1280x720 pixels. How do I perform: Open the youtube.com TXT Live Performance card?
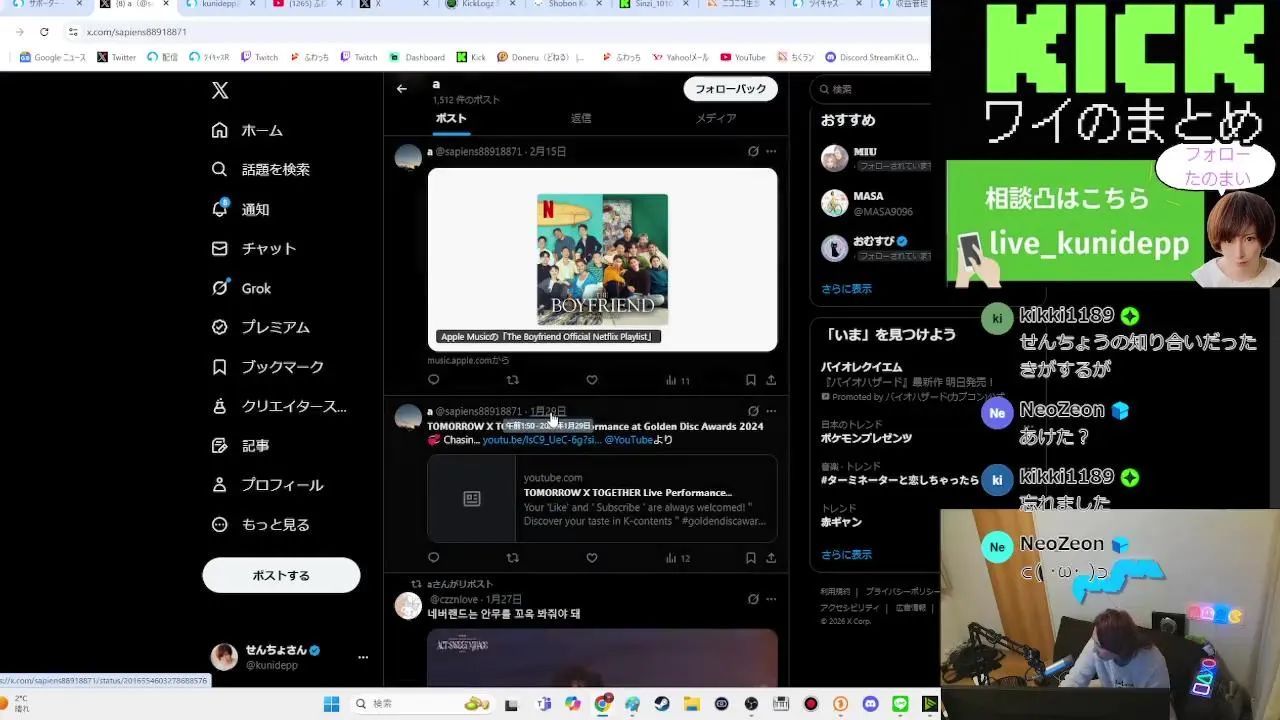(602, 499)
